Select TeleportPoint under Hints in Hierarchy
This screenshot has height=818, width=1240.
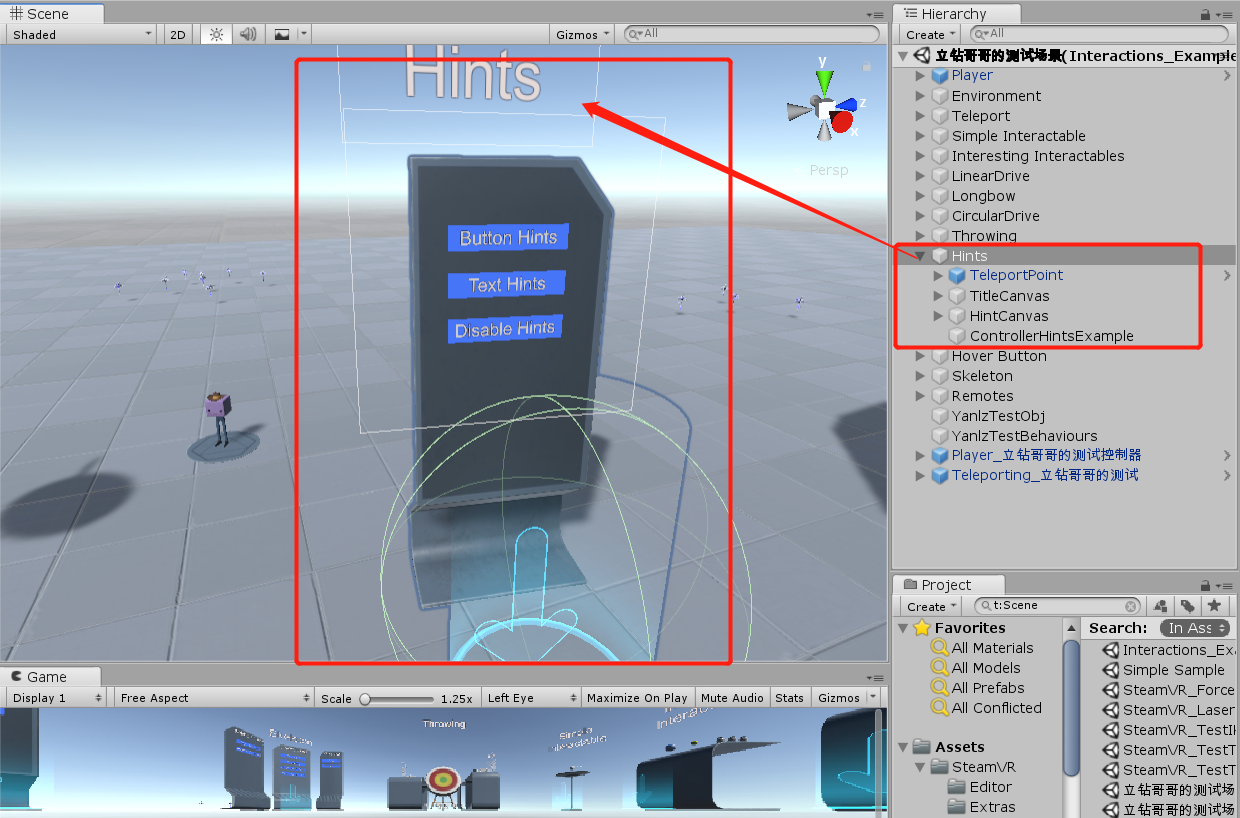coord(1016,275)
